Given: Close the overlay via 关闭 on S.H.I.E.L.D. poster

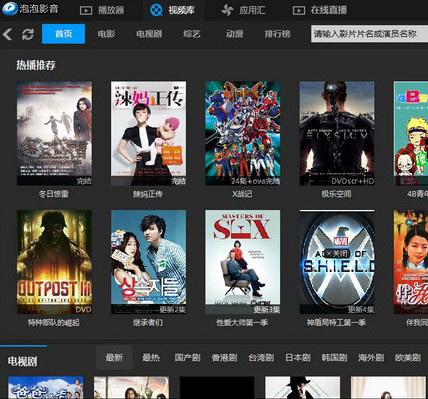Looking at the screenshot, I should coord(337,254).
